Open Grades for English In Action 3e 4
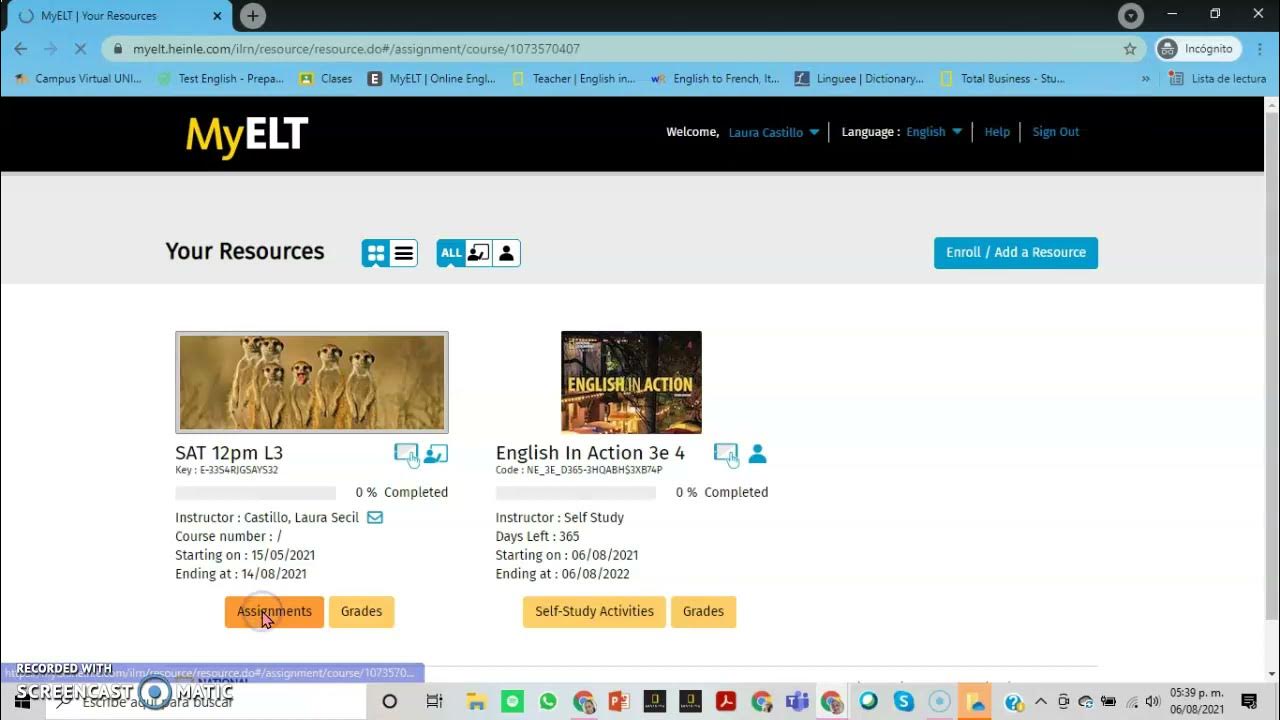 pyautogui.click(x=703, y=611)
